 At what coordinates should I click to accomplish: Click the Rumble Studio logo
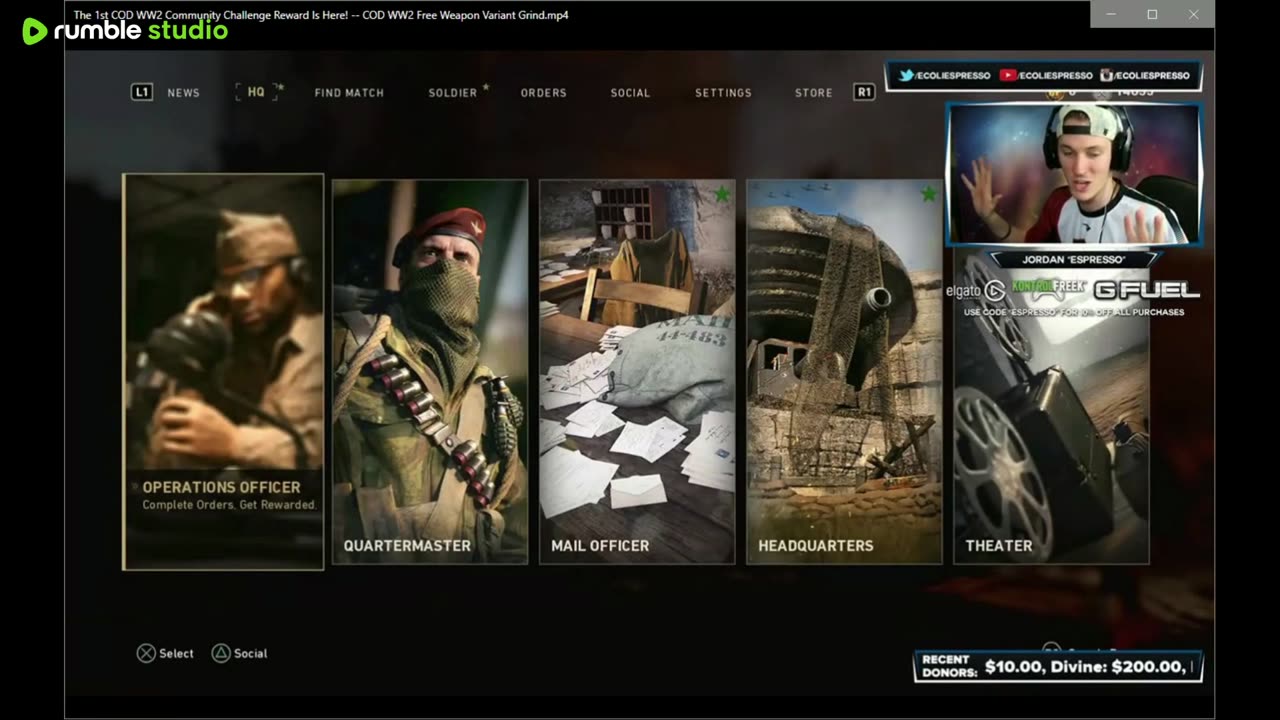[x=125, y=31]
